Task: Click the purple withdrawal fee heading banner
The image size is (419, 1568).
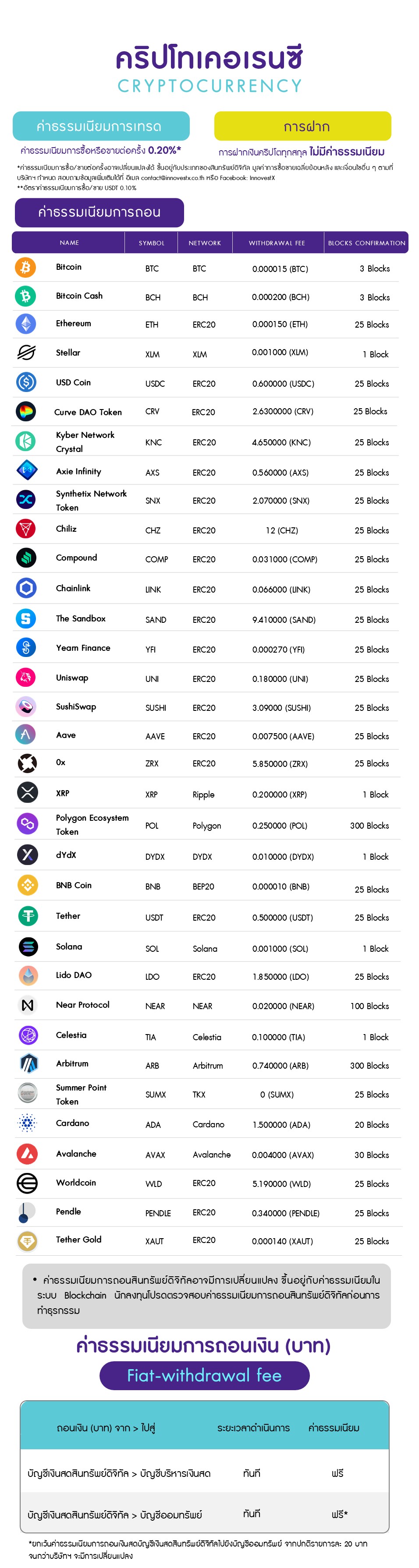Action: point(99,212)
